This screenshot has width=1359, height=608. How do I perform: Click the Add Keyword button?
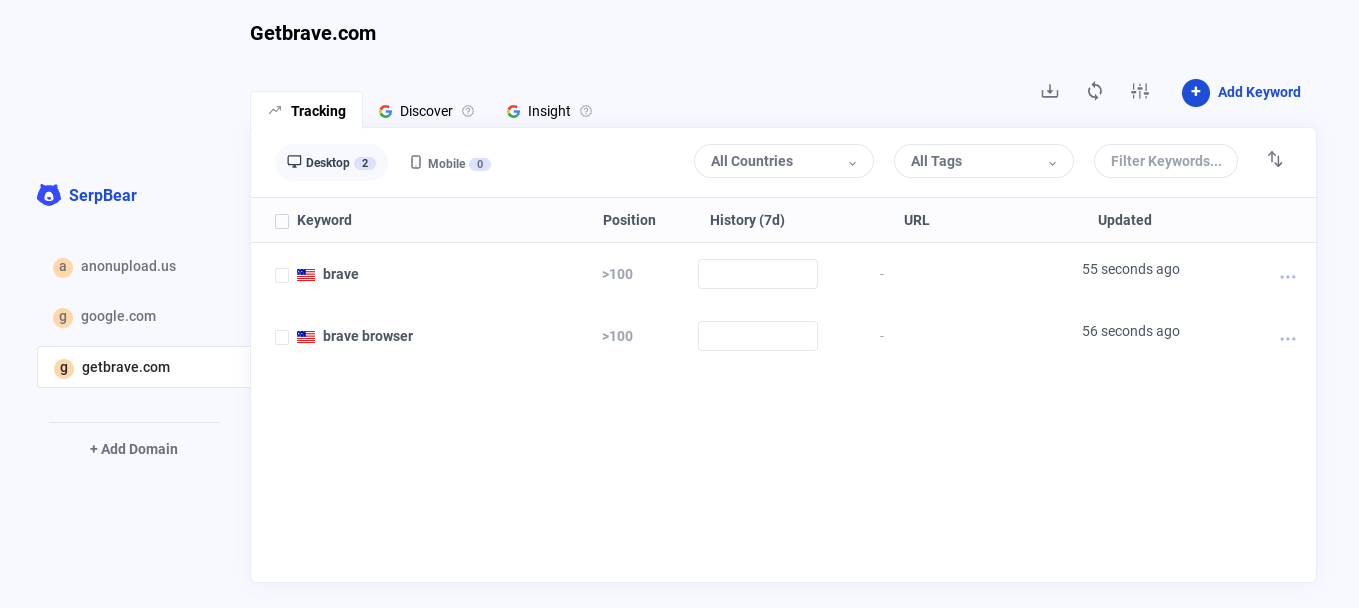point(1242,92)
